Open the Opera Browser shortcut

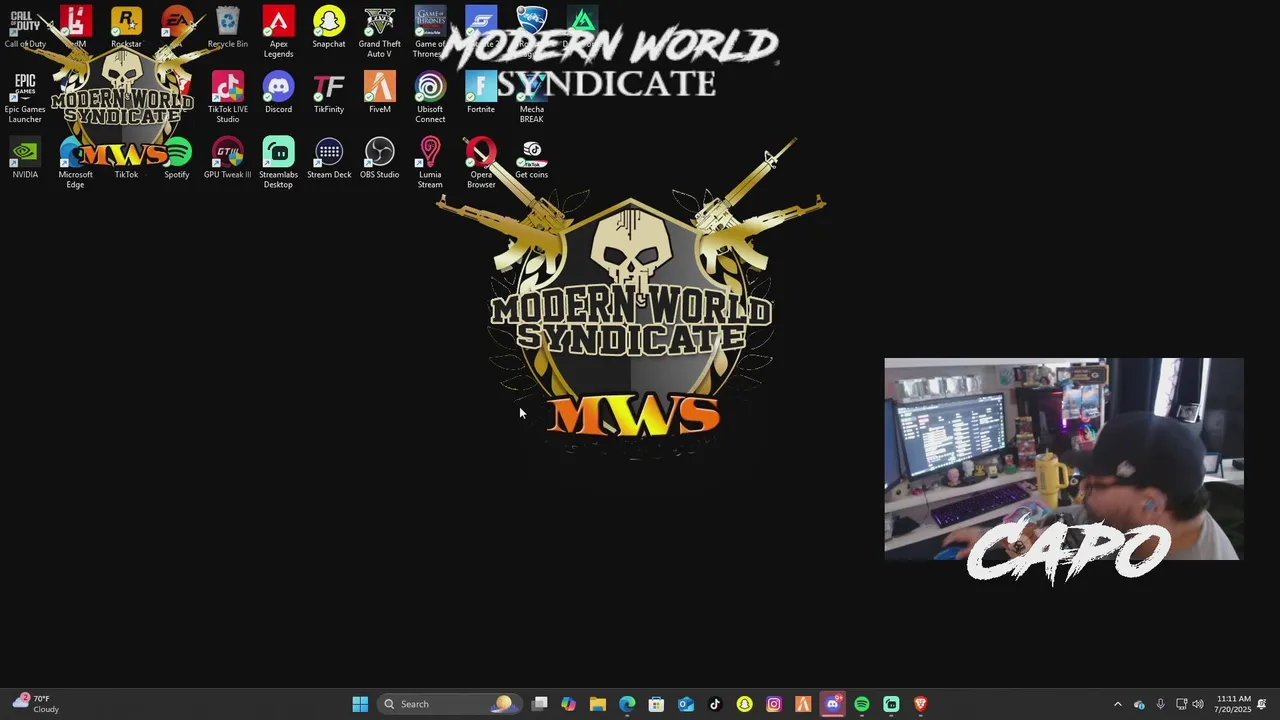tap(481, 163)
